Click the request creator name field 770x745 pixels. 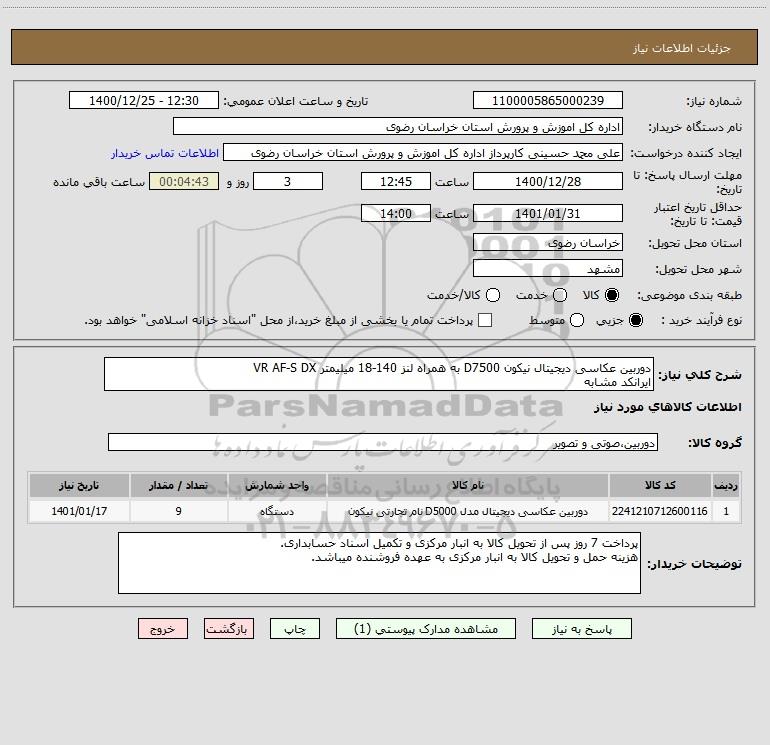[x=423, y=153]
